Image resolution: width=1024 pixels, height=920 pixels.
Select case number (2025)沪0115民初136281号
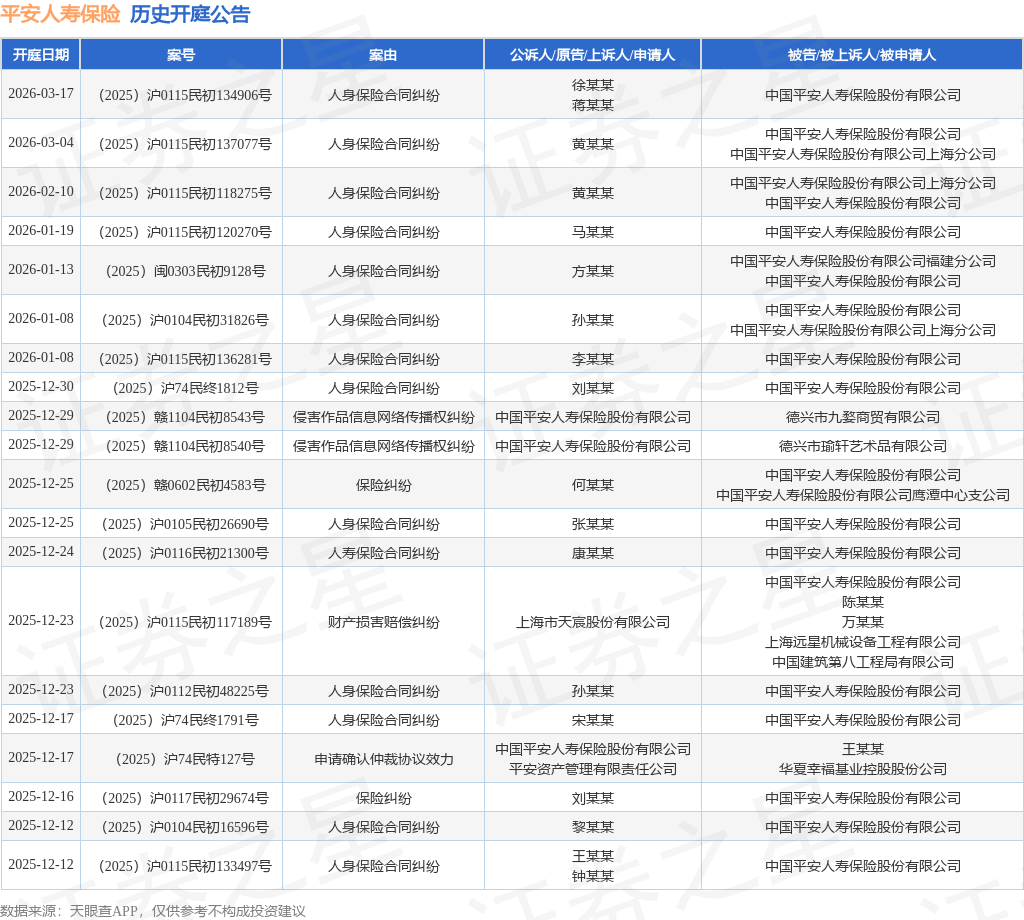click(x=185, y=359)
